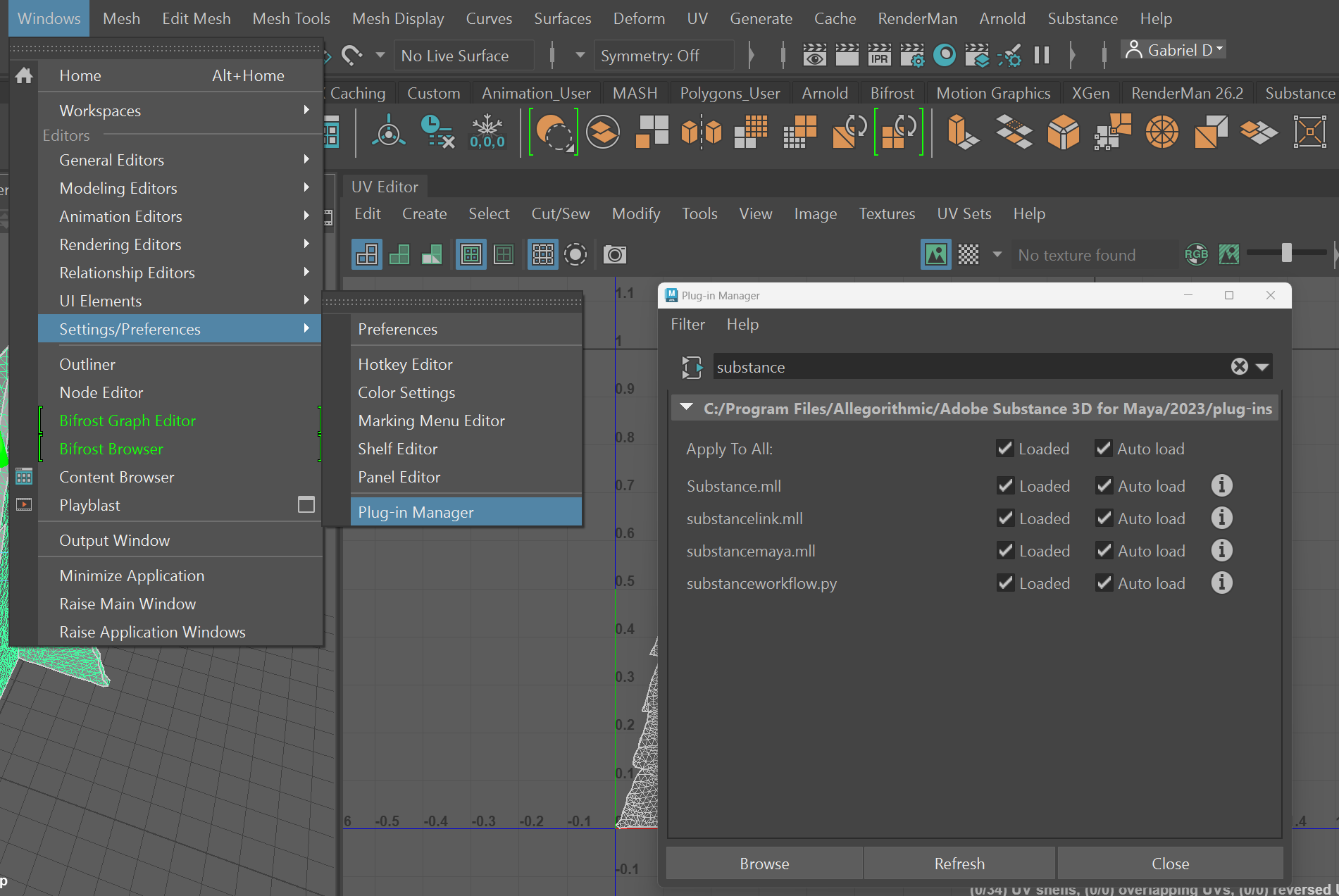Open the Cut/Sew menu in UV Editor

pyautogui.click(x=560, y=213)
